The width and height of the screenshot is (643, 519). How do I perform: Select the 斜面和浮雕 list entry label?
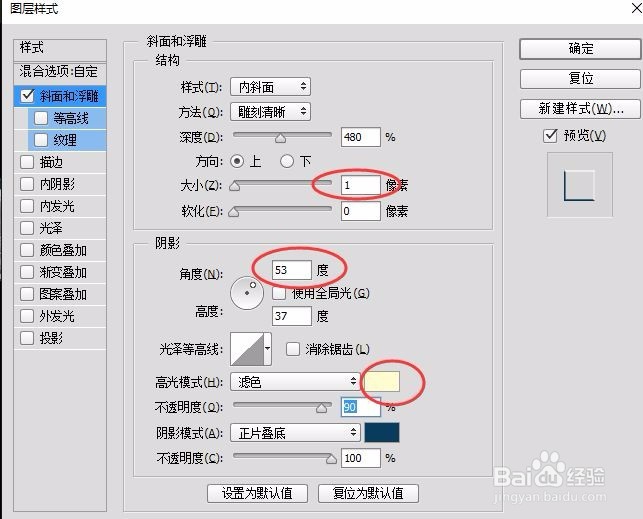point(69,96)
